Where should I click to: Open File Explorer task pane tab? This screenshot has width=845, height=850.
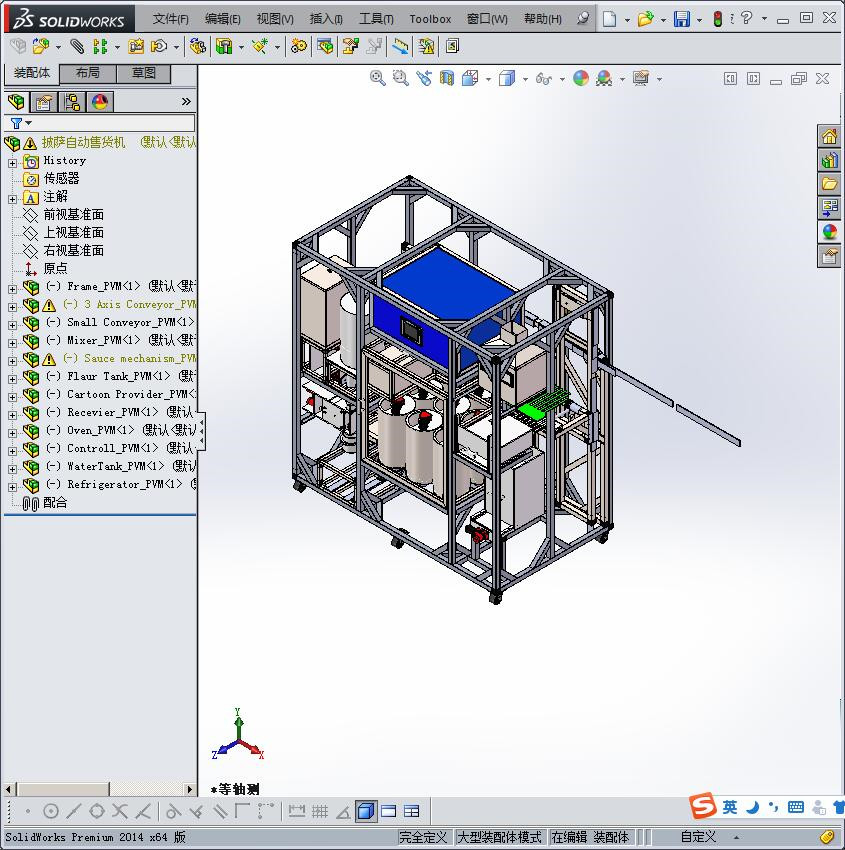(x=829, y=184)
